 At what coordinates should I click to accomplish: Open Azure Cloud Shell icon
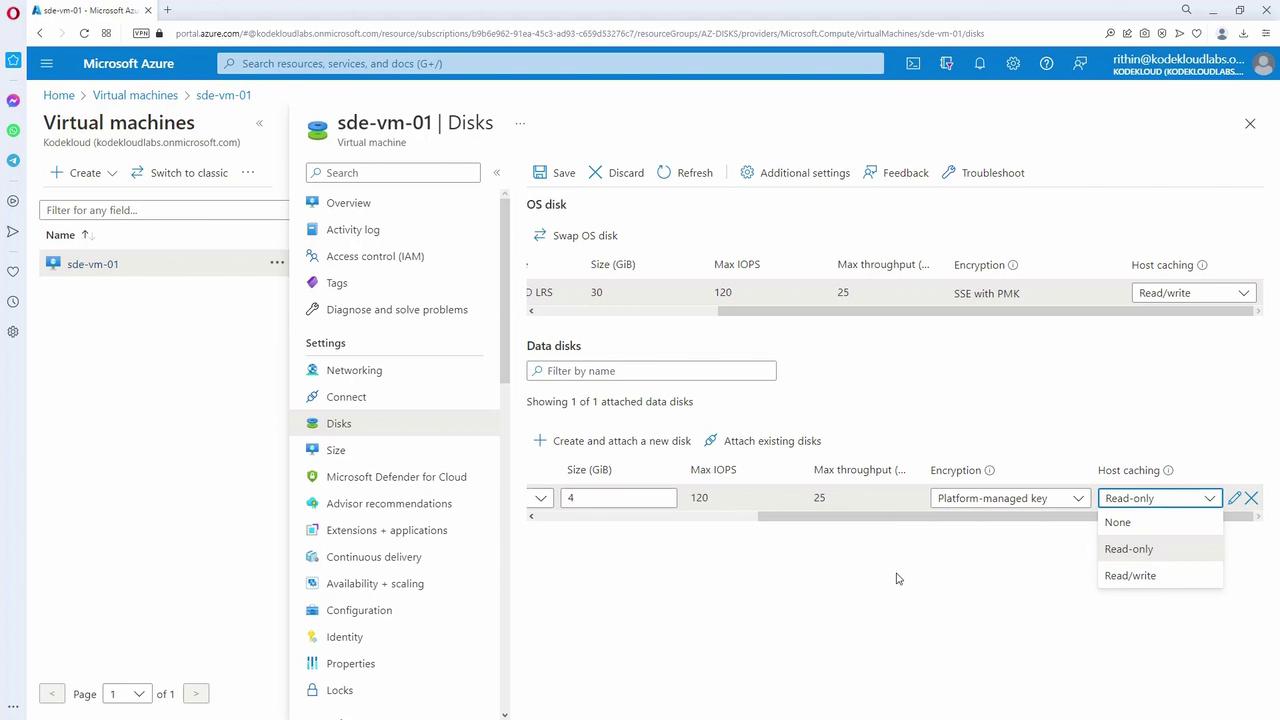point(913,63)
